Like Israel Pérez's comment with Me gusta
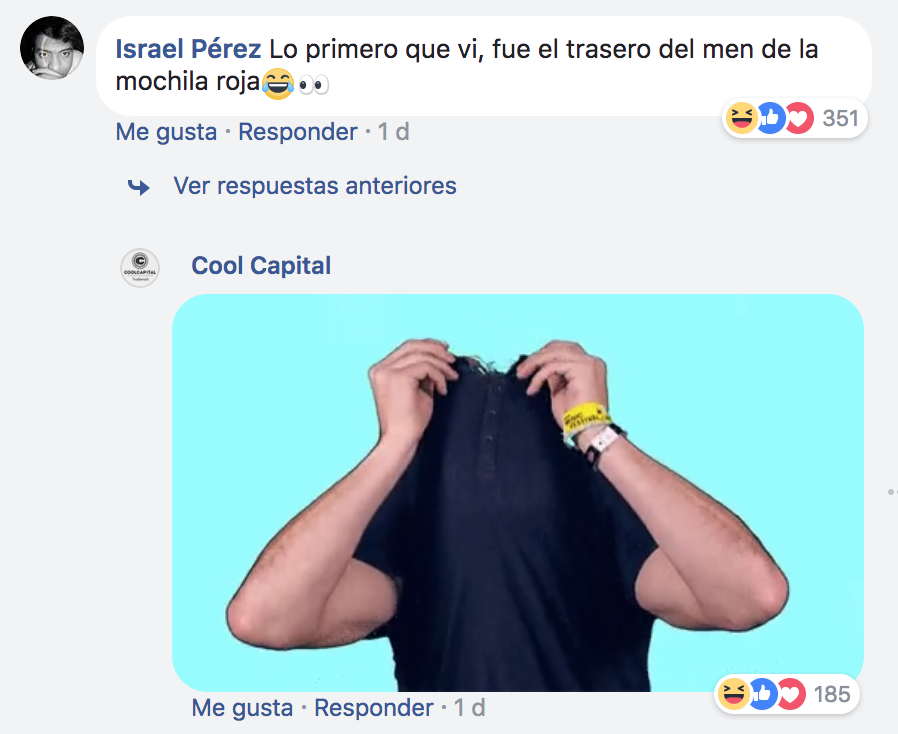The width and height of the screenshot is (898, 734). pyautogui.click(x=167, y=132)
